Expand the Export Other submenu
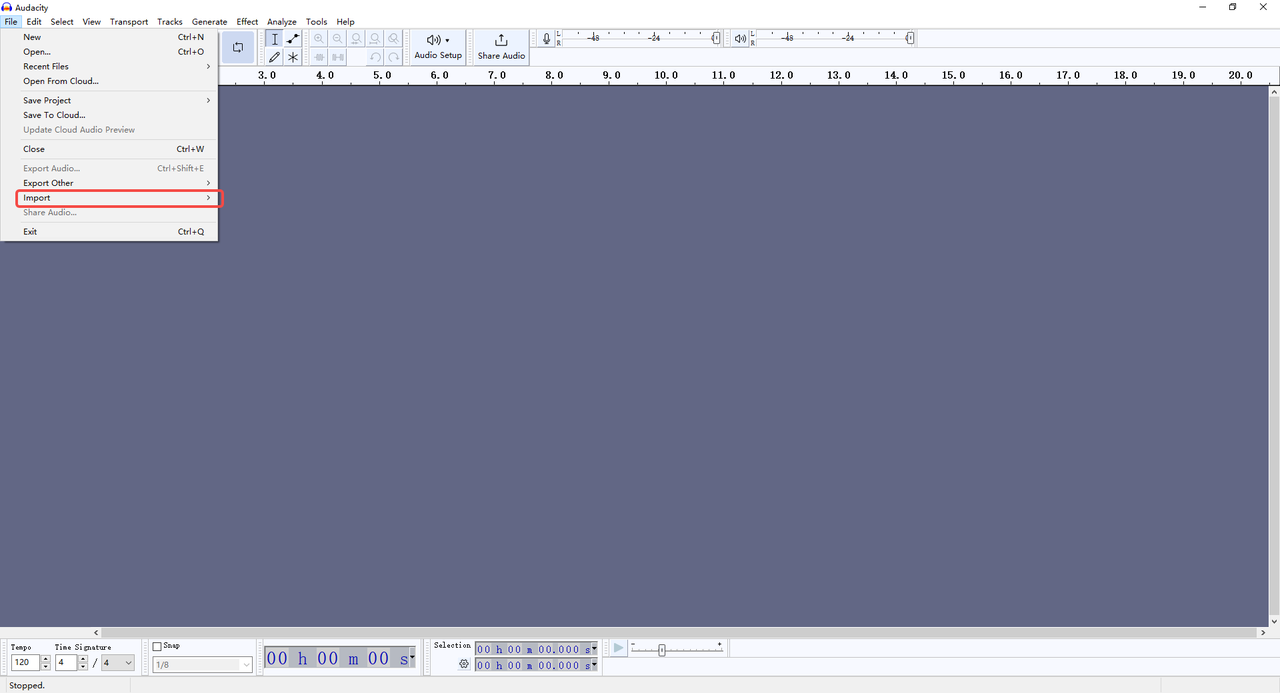This screenshot has width=1280, height=693. 111,183
